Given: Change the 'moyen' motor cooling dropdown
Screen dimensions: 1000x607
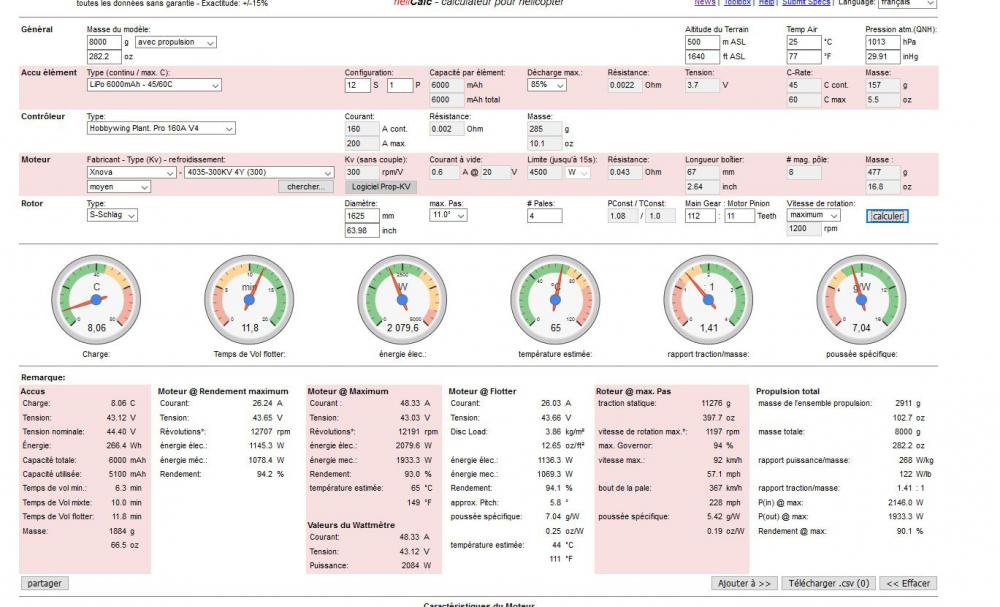Looking at the screenshot, I should click(119, 187).
